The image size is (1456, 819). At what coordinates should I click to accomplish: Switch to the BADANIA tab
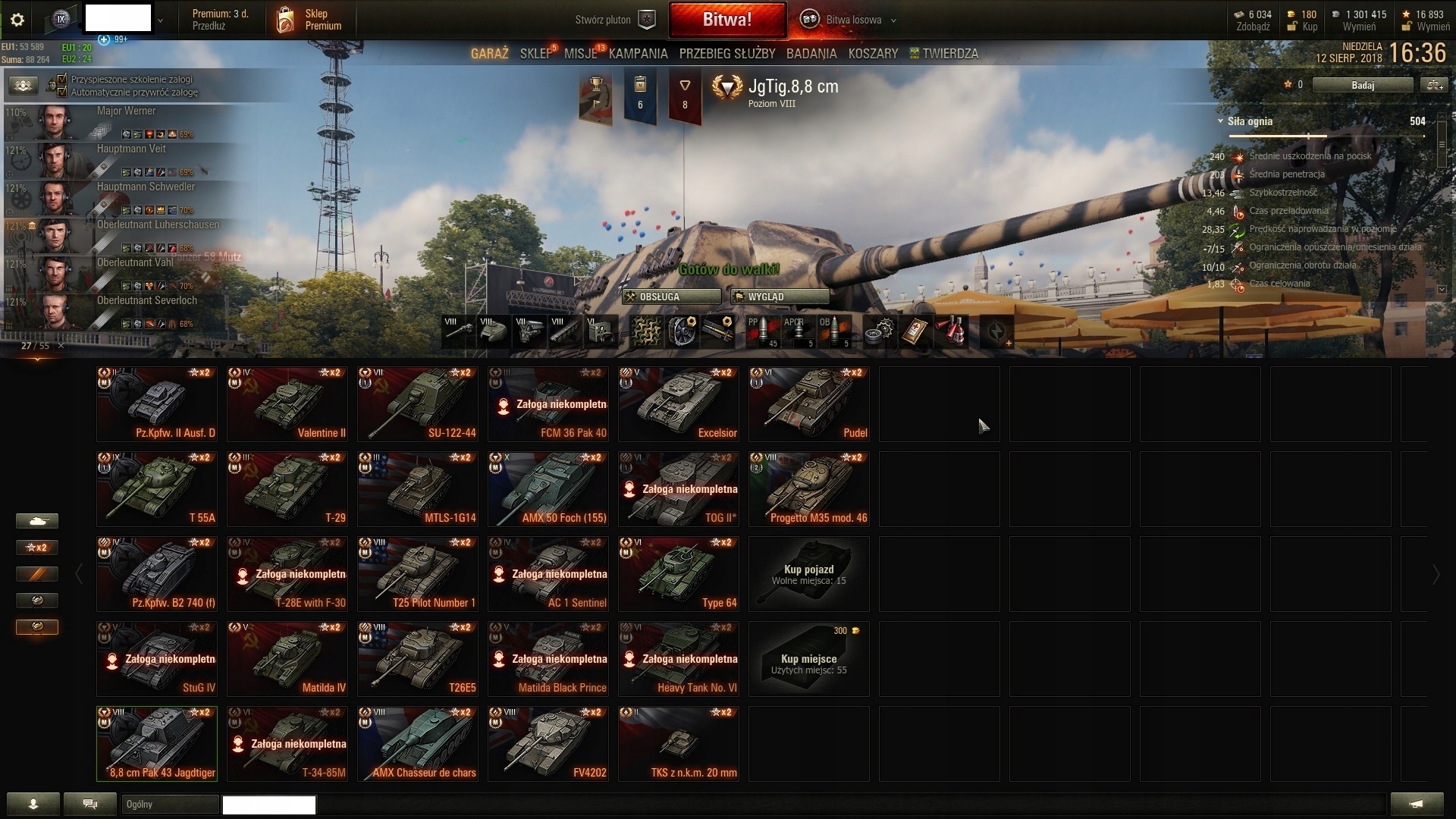coord(811,54)
